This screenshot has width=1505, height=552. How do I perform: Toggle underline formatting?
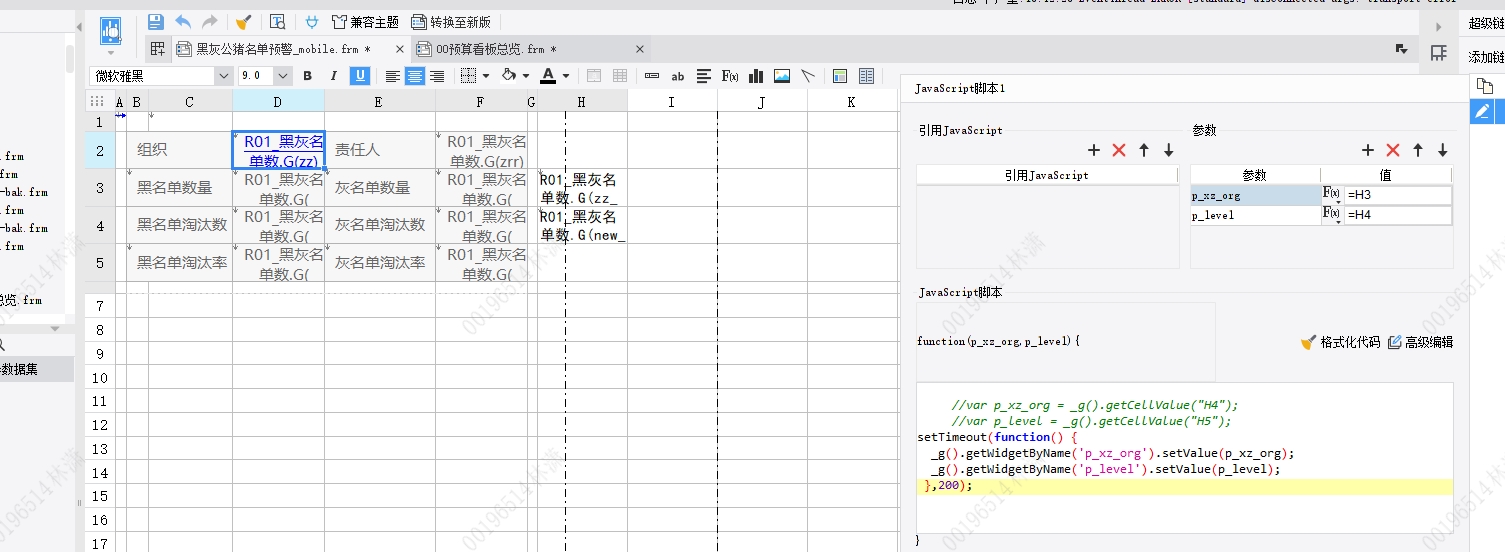click(359, 76)
